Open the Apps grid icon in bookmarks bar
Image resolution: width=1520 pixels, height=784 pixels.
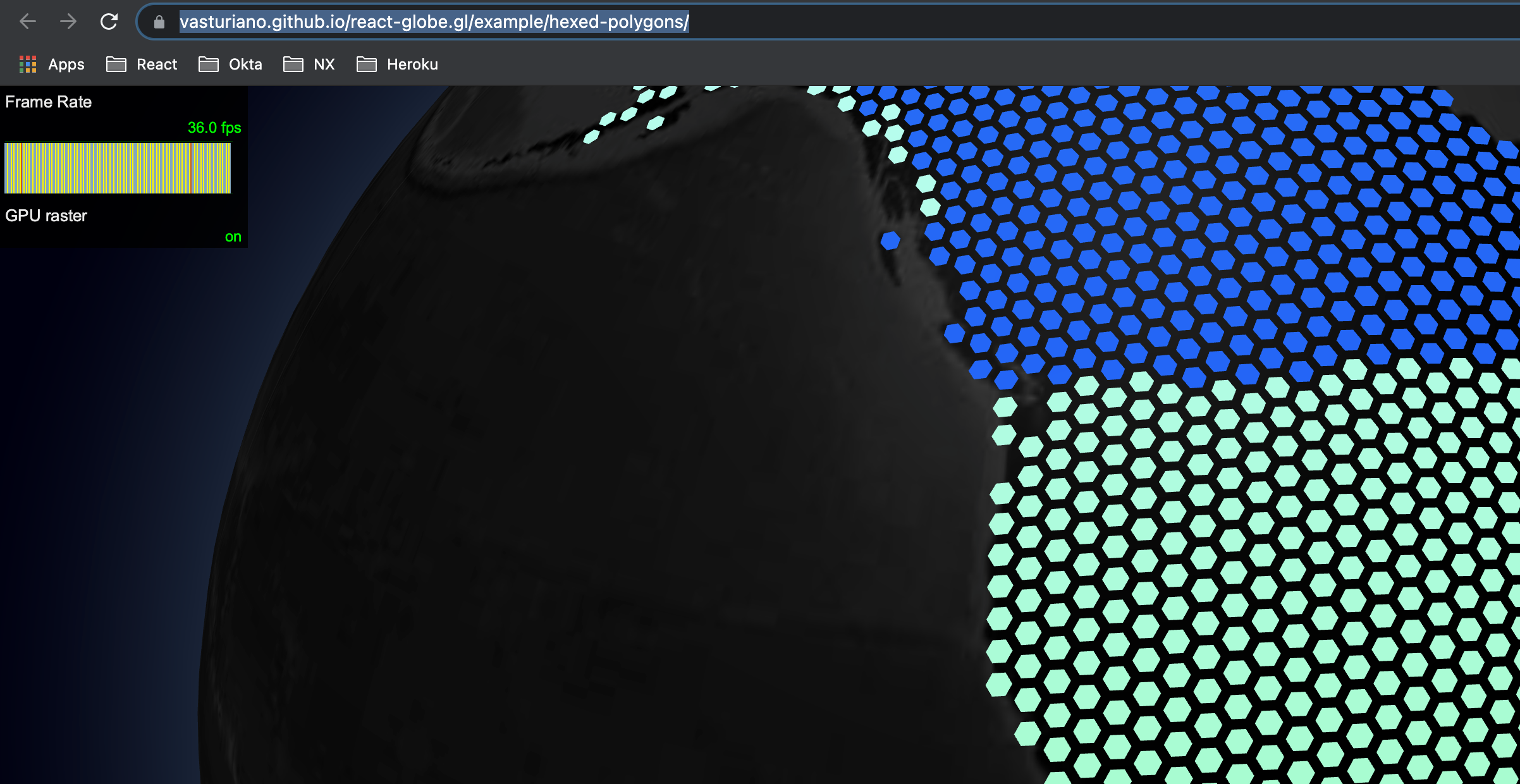28,64
